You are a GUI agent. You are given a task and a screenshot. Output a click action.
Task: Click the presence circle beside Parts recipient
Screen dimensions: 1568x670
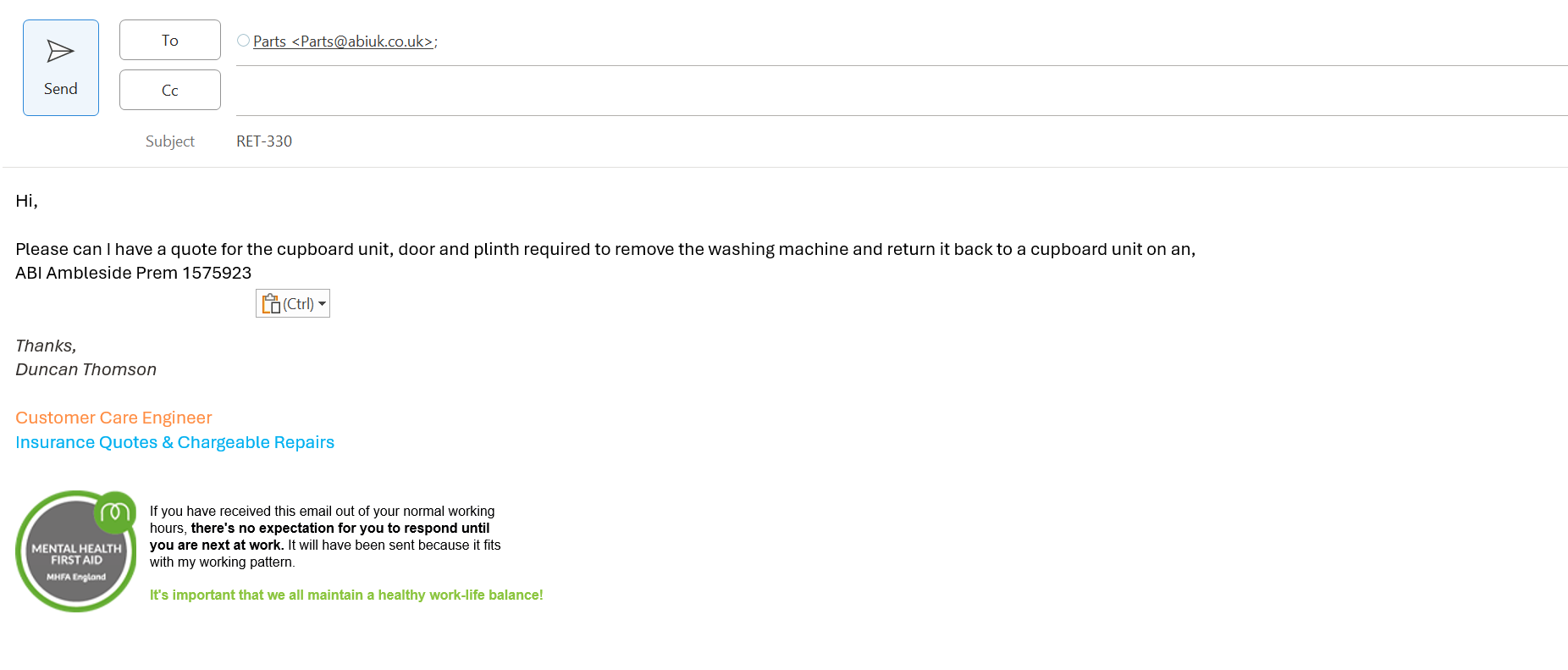[243, 41]
